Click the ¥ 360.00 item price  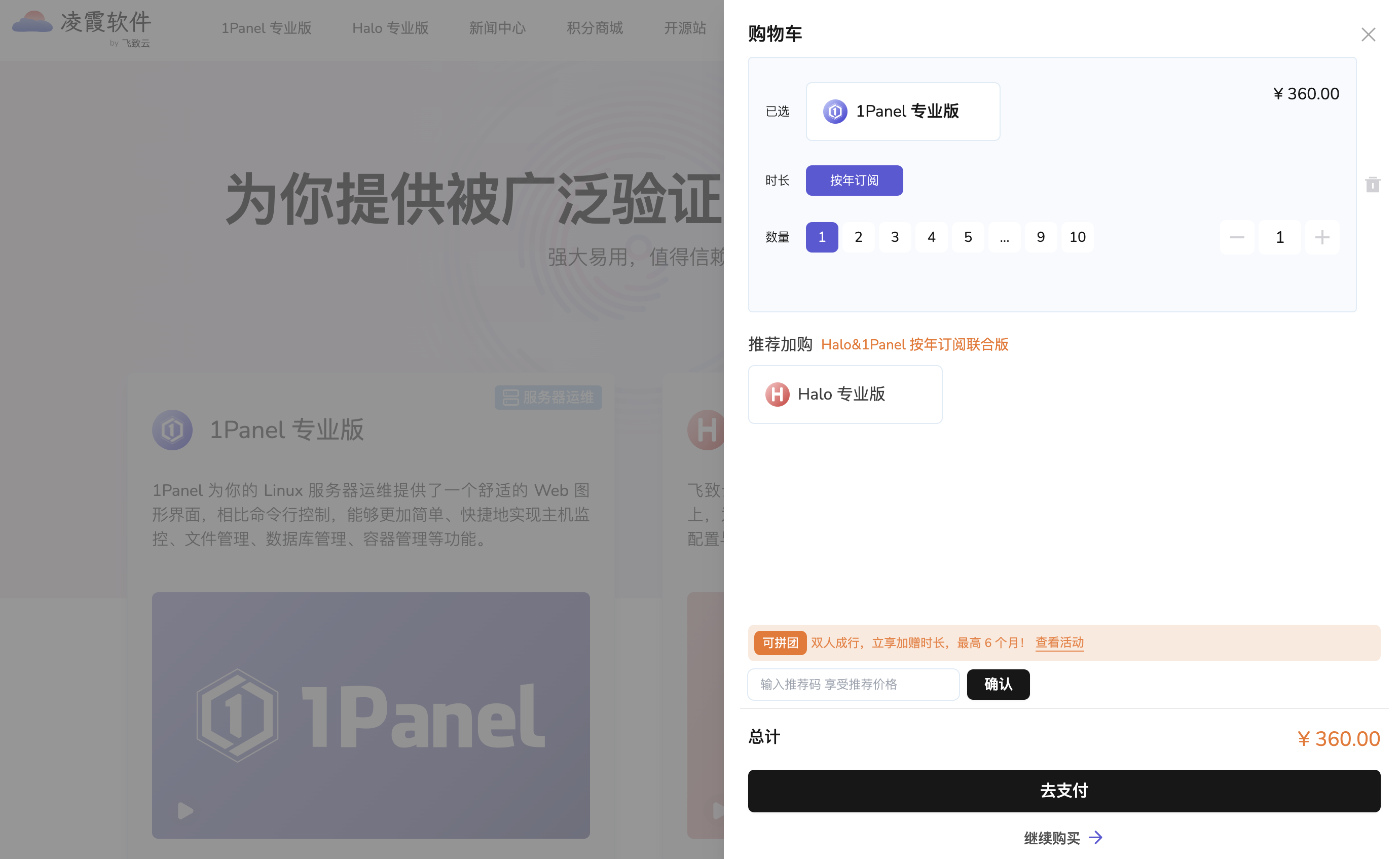[1306, 94]
